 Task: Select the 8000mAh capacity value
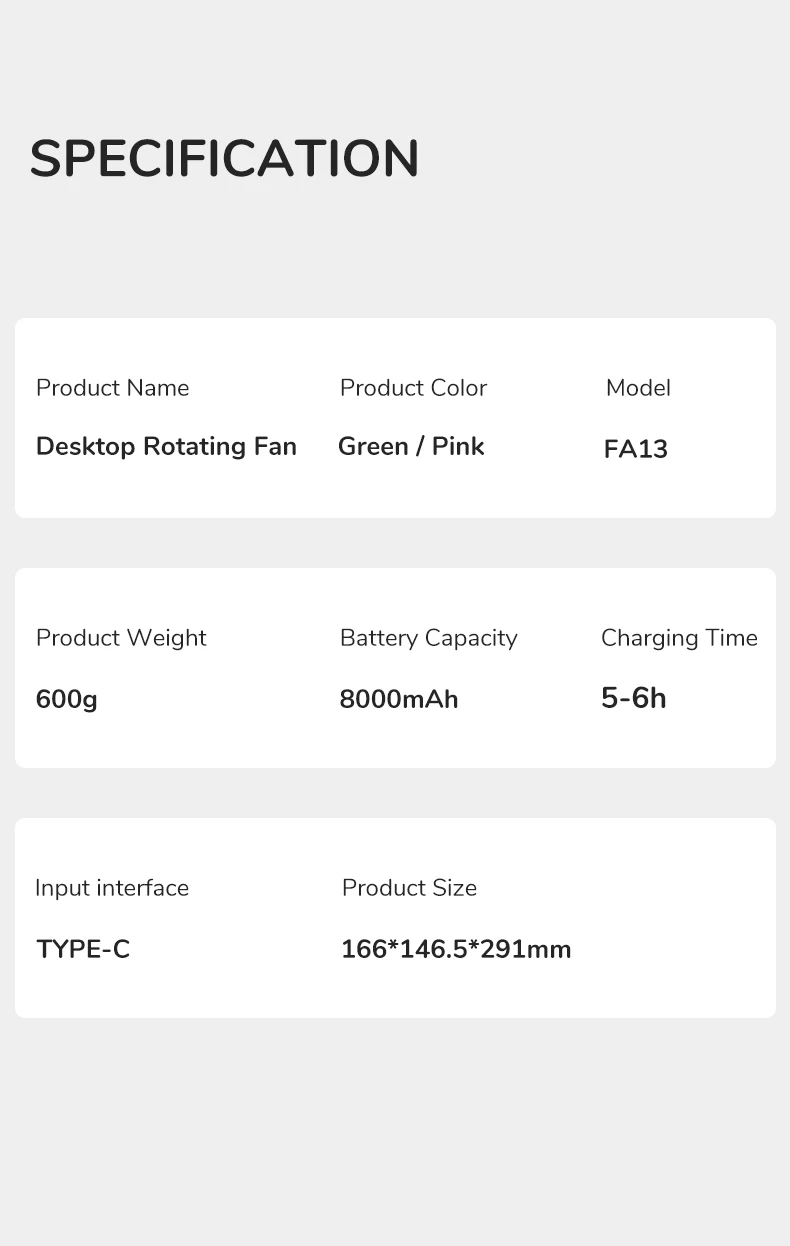pos(398,699)
